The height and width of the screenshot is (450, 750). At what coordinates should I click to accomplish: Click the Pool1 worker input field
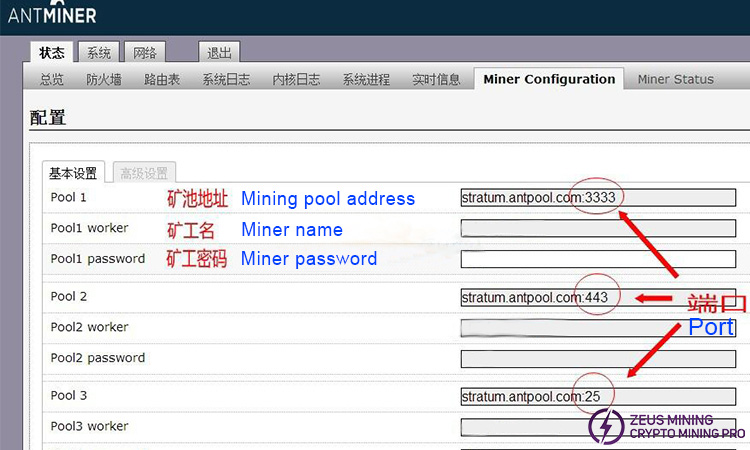598,228
